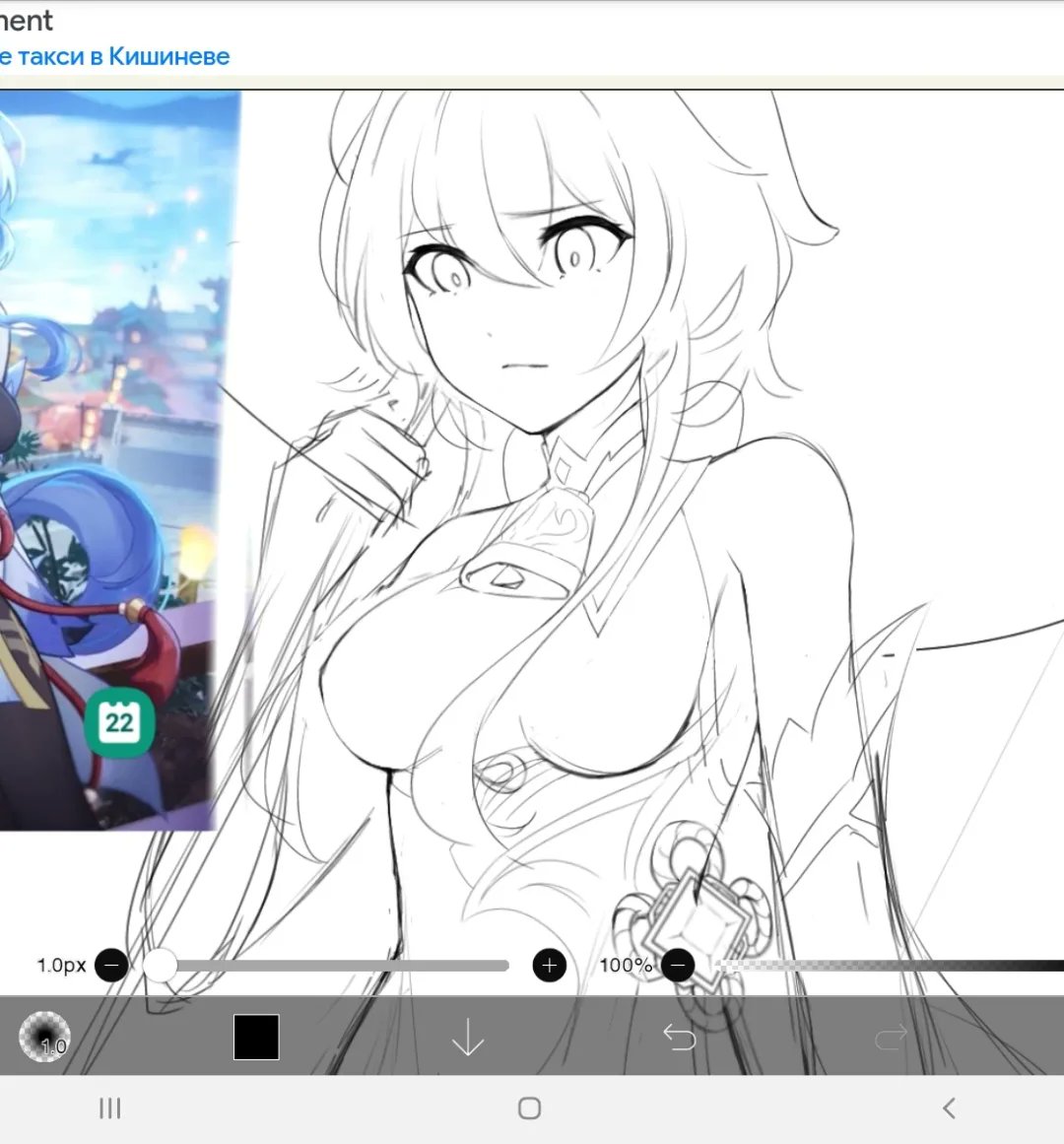Open the black color swatch
Image resolution: width=1064 pixels, height=1144 pixels.
256,1037
